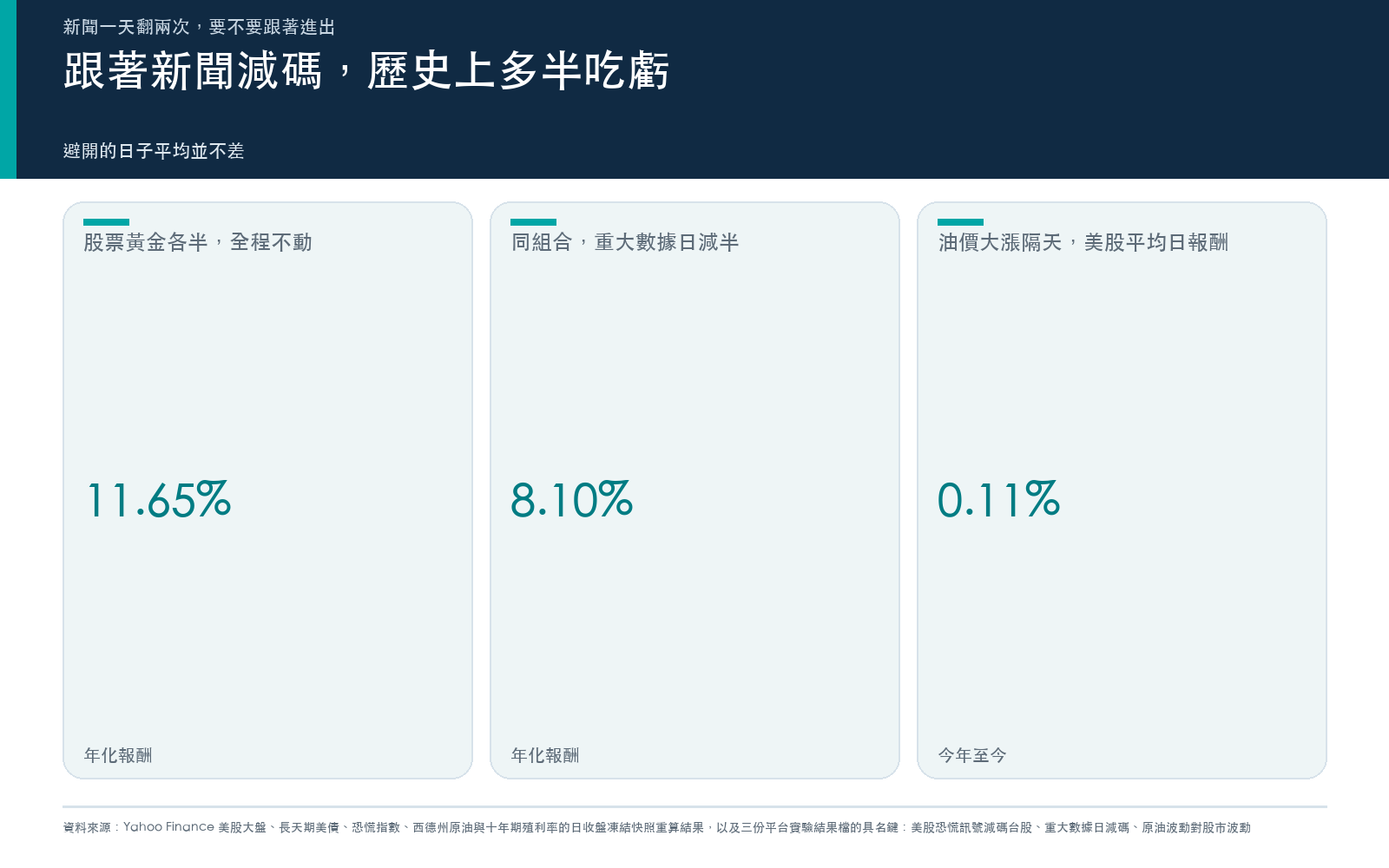Image resolution: width=1389 pixels, height=868 pixels.
Task: Click the 資料來源 footnote text
Action: click(657, 827)
